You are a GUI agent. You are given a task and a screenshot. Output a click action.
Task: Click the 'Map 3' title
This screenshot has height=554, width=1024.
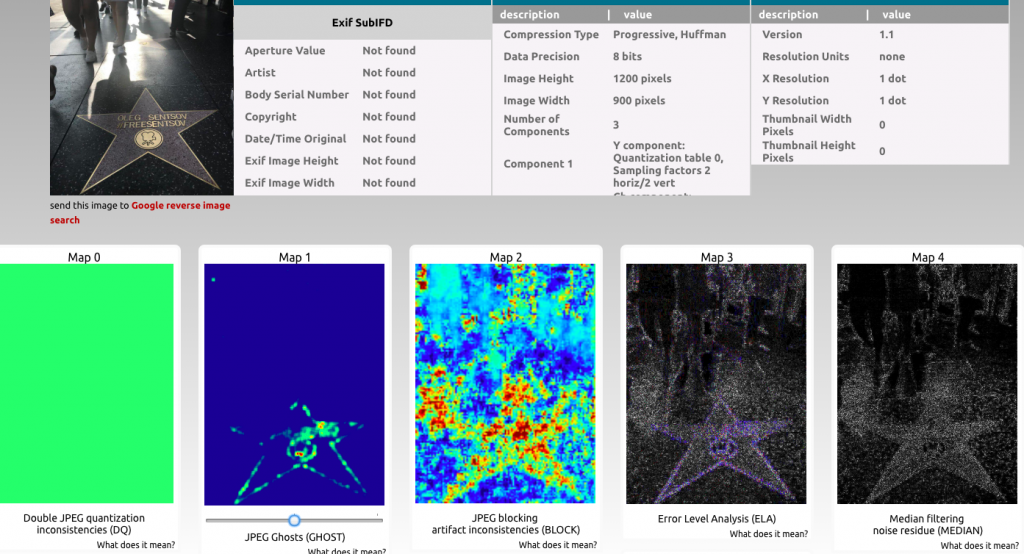point(716,257)
